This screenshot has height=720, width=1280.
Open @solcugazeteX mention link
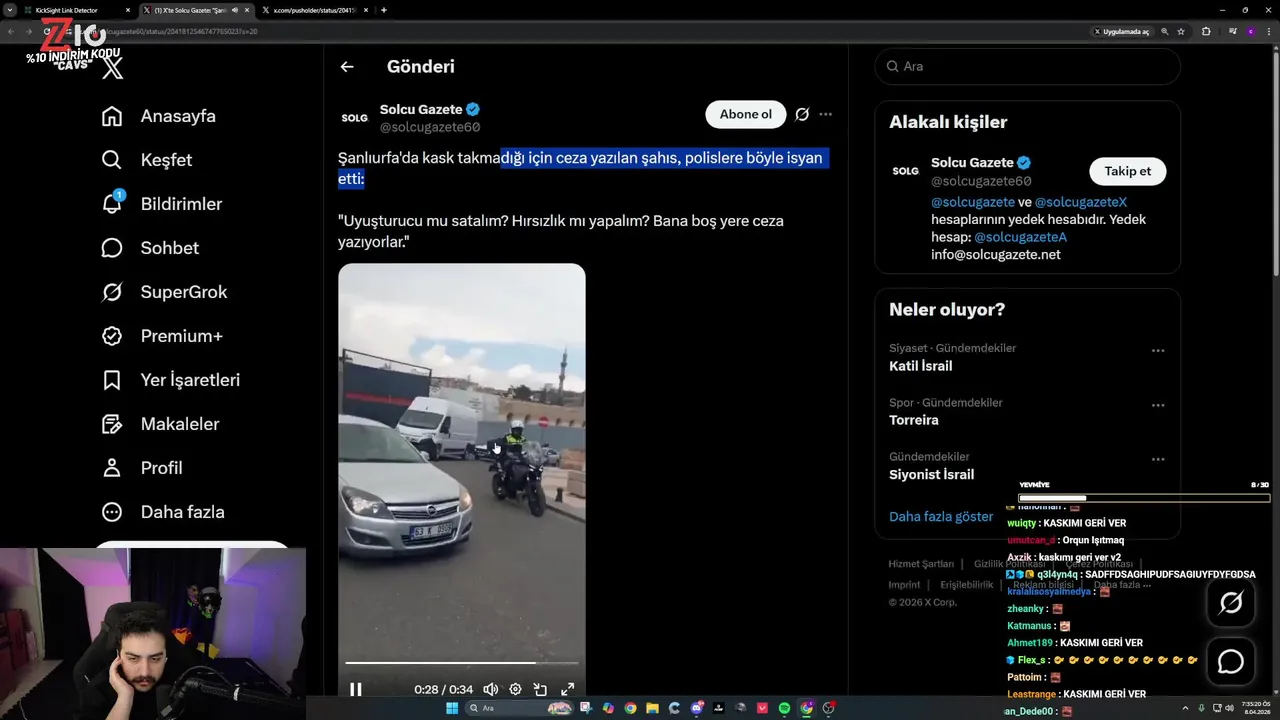pos(1081,202)
